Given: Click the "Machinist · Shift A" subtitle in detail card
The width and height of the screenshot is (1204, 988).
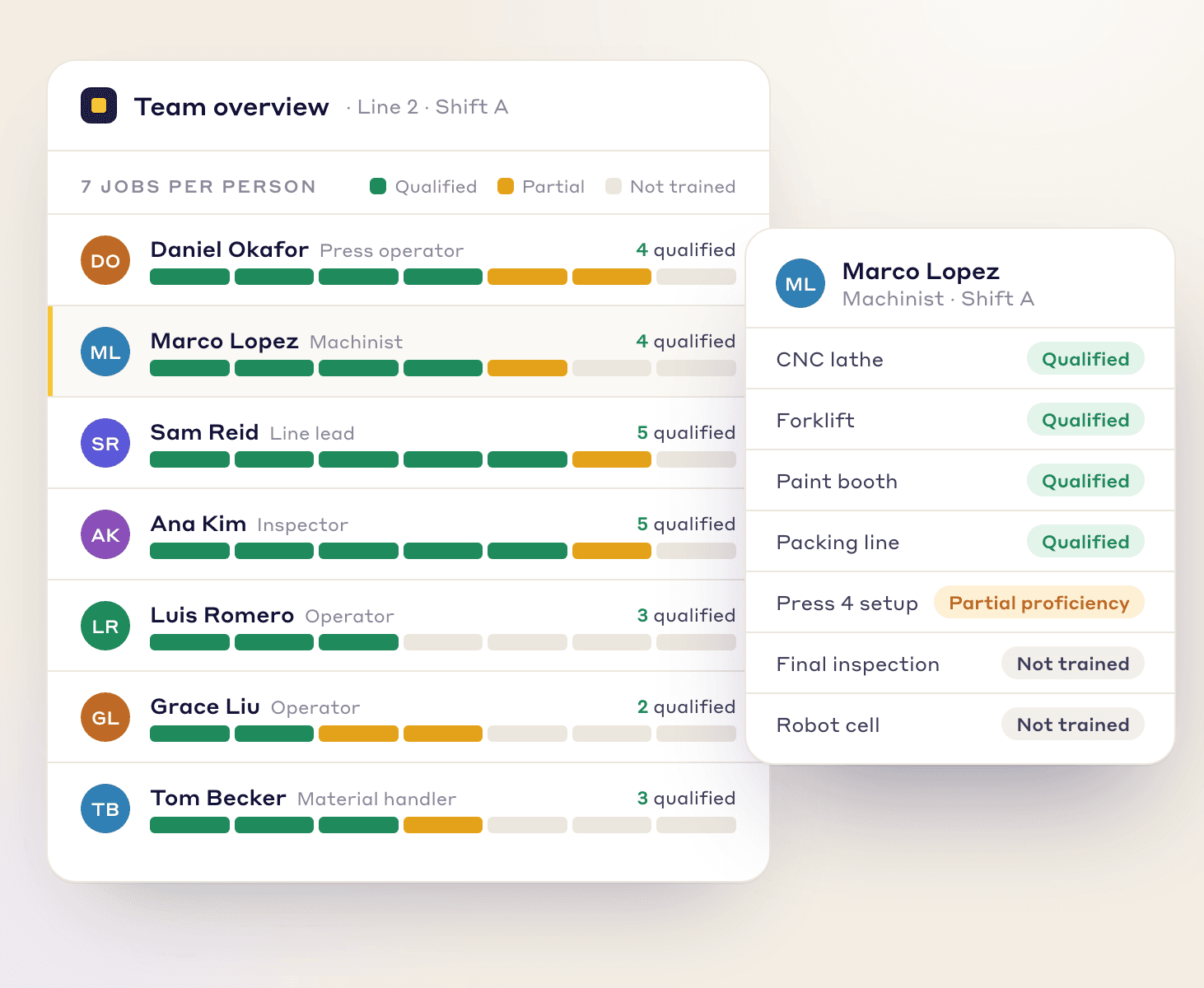Looking at the screenshot, I should (x=938, y=298).
